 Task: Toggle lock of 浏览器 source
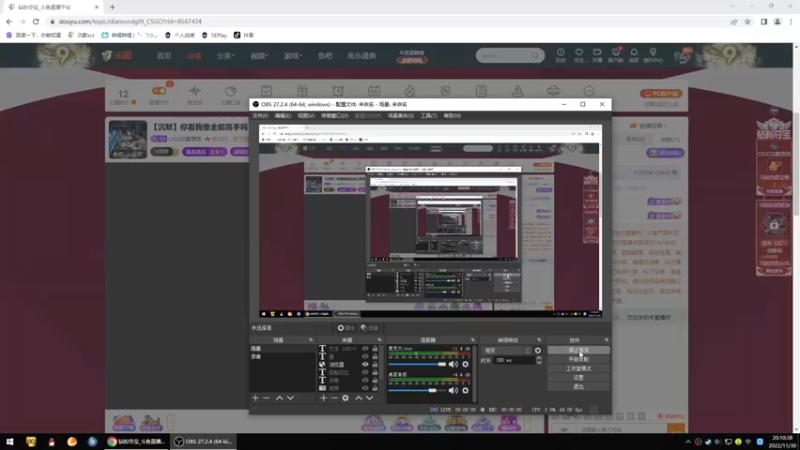click(x=375, y=365)
